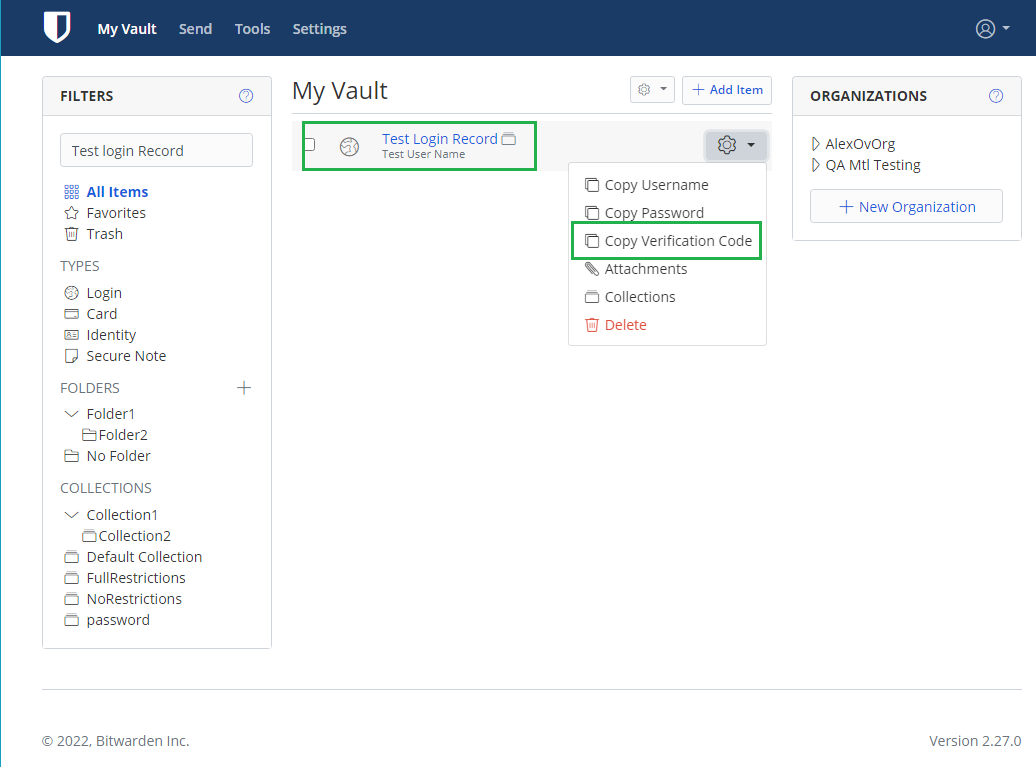Tick the checkbox beside Test Login Record
Screen dimensions: 1036x767
pyautogui.click(x=309, y=143)
